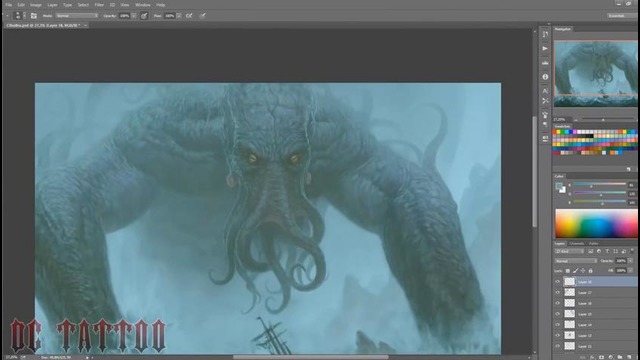
Task: Open the Actions panel play icon
Action: click(545, 49)
